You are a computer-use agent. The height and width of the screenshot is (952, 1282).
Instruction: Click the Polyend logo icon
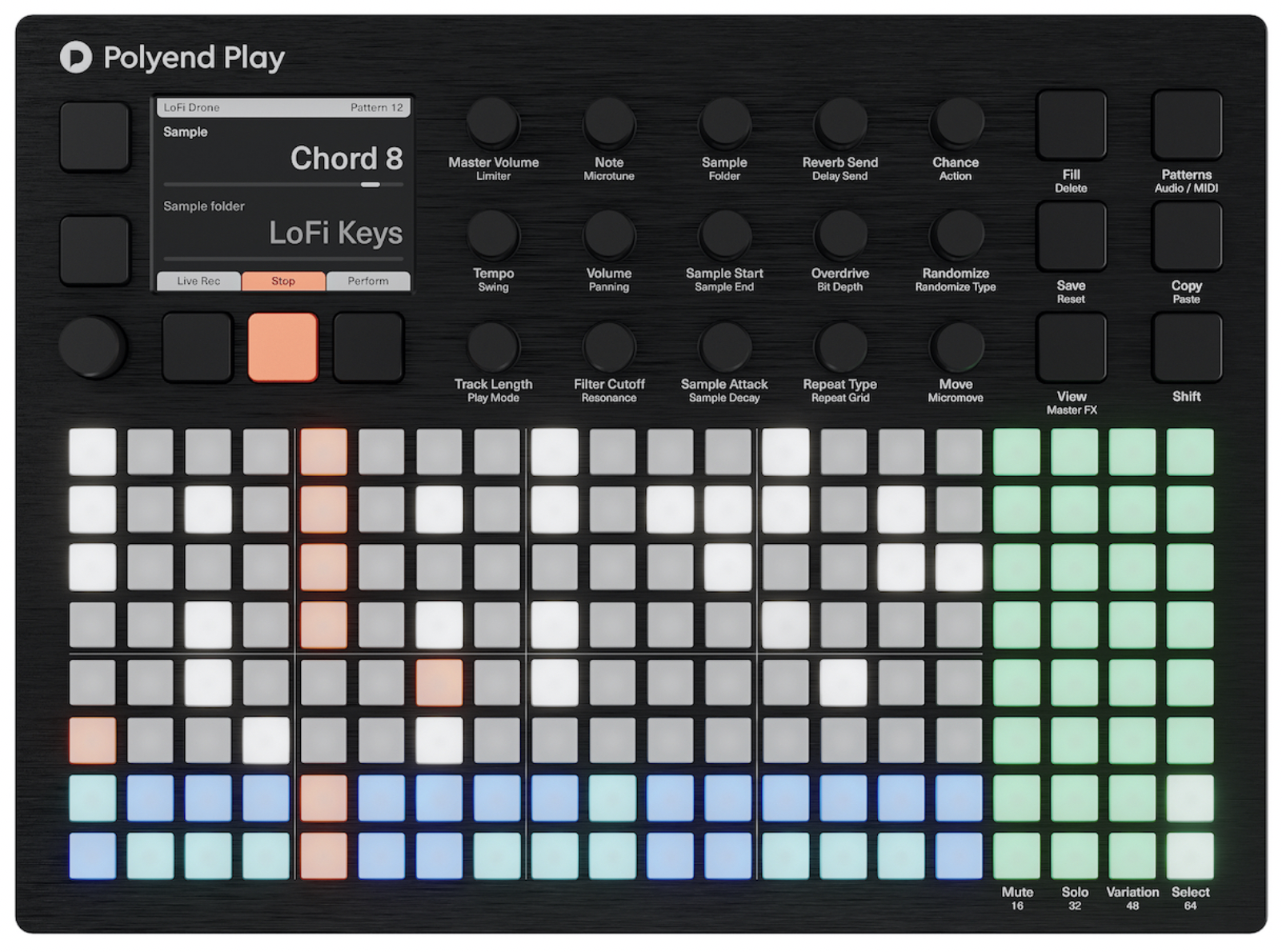click(76, 58)
